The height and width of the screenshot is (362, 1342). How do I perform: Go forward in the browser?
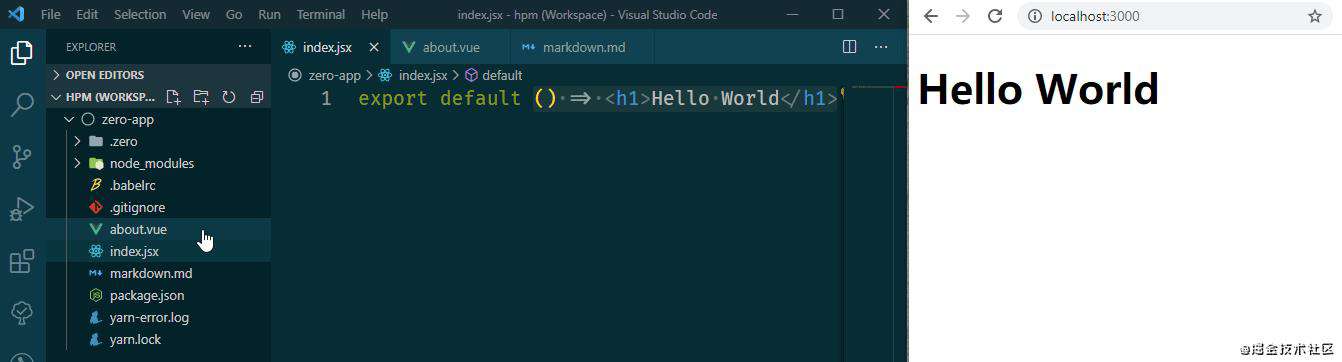[962, 16]
